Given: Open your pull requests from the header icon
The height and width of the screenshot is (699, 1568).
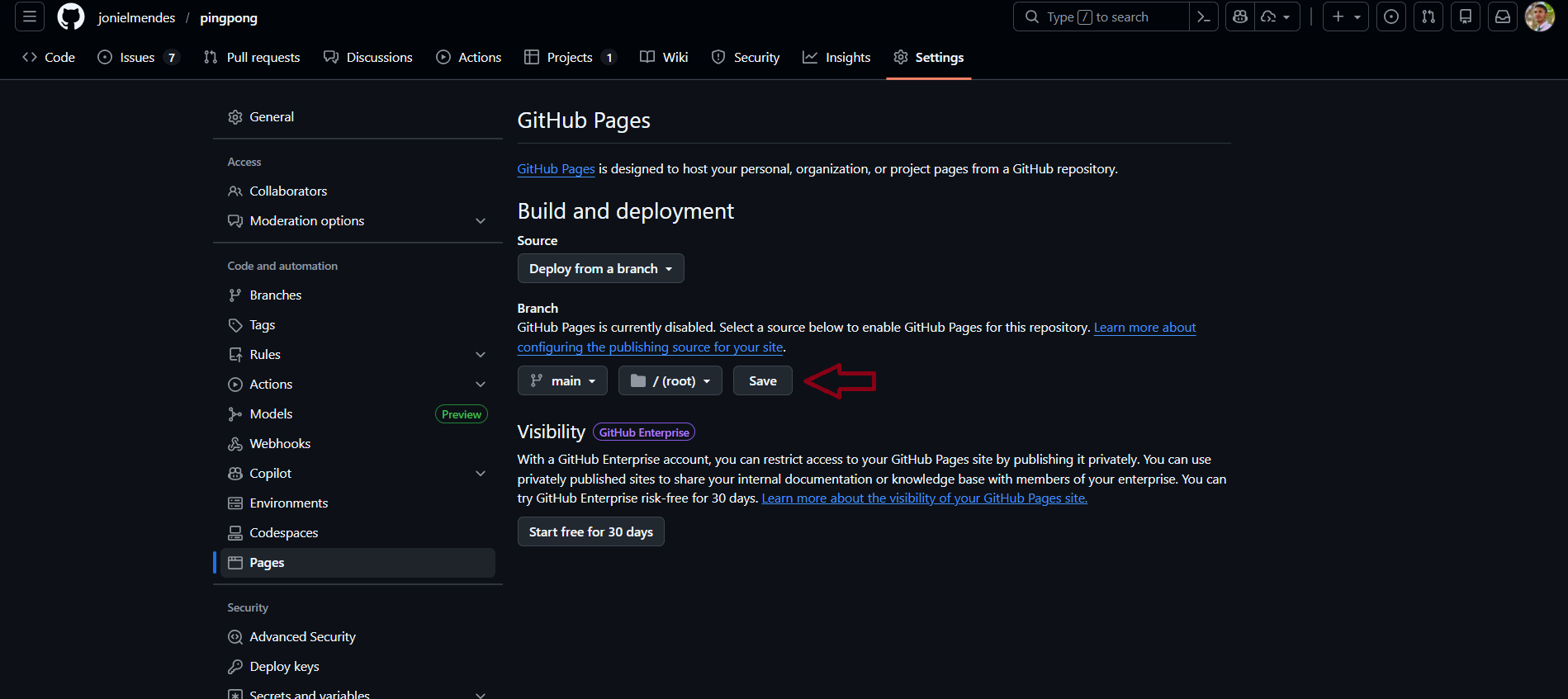Looking at the screenshot, I should 1428,17.
